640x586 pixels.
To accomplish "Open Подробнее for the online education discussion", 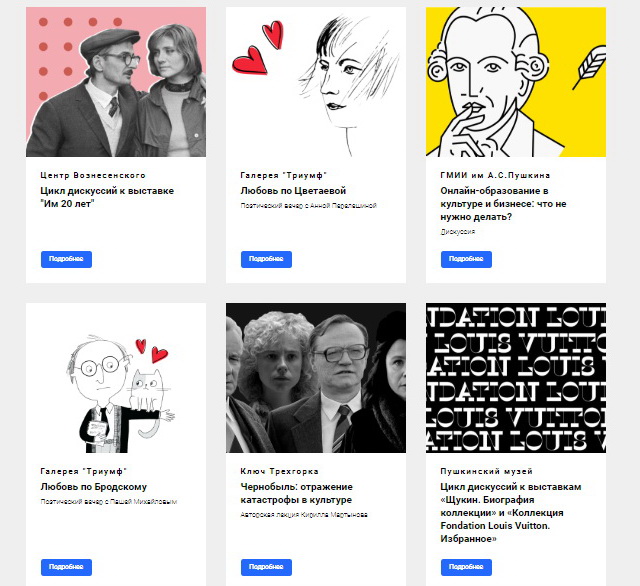I will (x=466, y=259).
